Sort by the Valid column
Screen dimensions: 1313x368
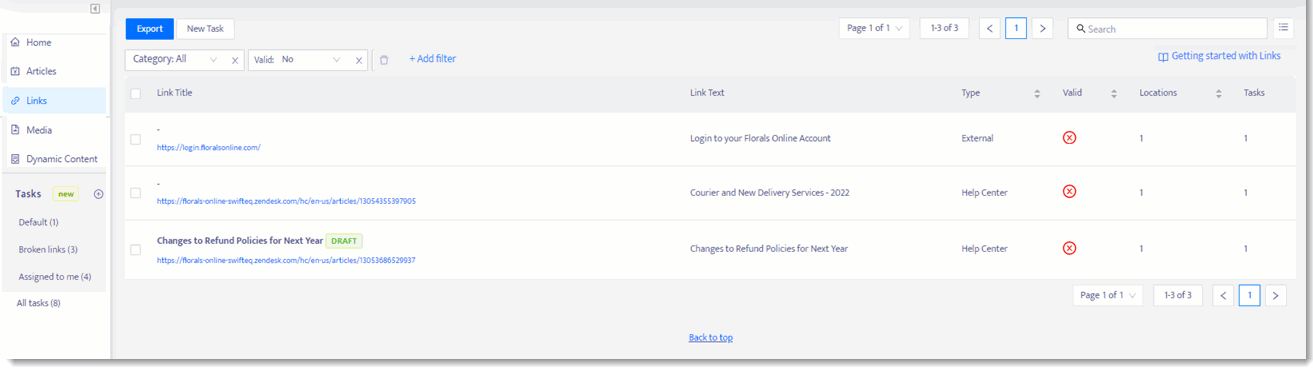tap(1114, 93)
